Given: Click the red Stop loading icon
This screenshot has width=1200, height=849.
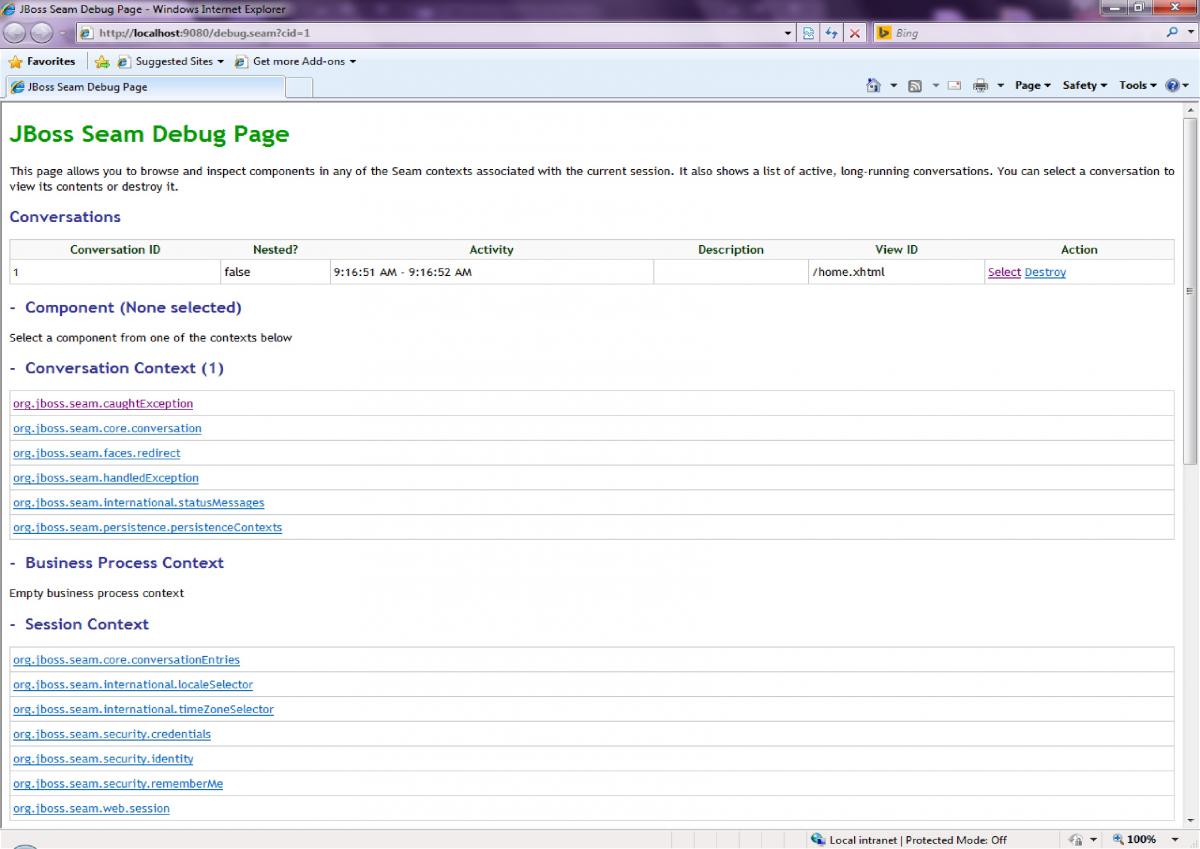Looking at the screenshot, I should [855, 33].
